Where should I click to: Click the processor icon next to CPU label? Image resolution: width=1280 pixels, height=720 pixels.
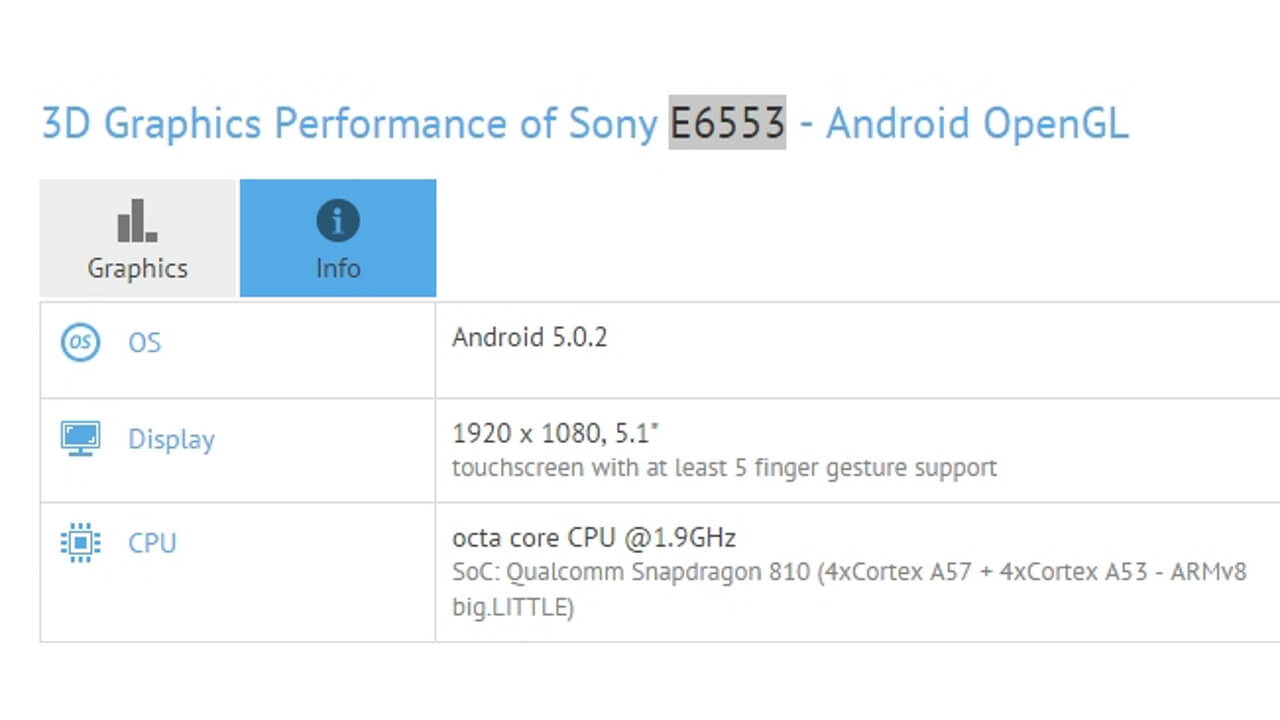(x=80, y=541)
